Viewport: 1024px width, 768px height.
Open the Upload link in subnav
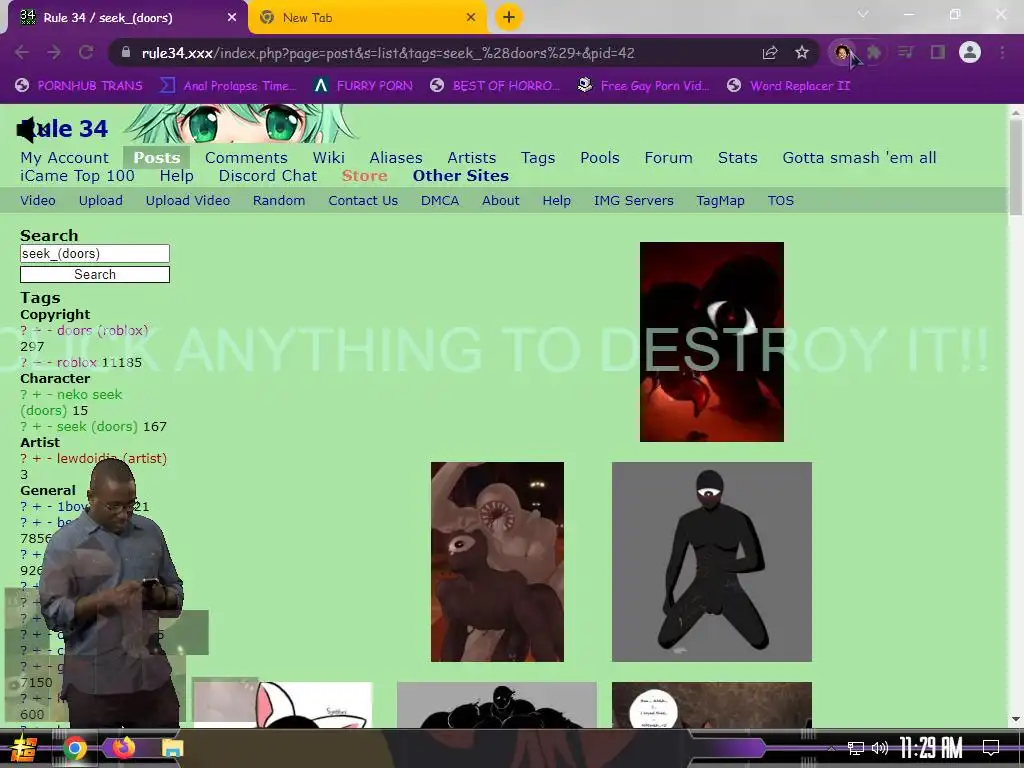[x=101, y=200]
